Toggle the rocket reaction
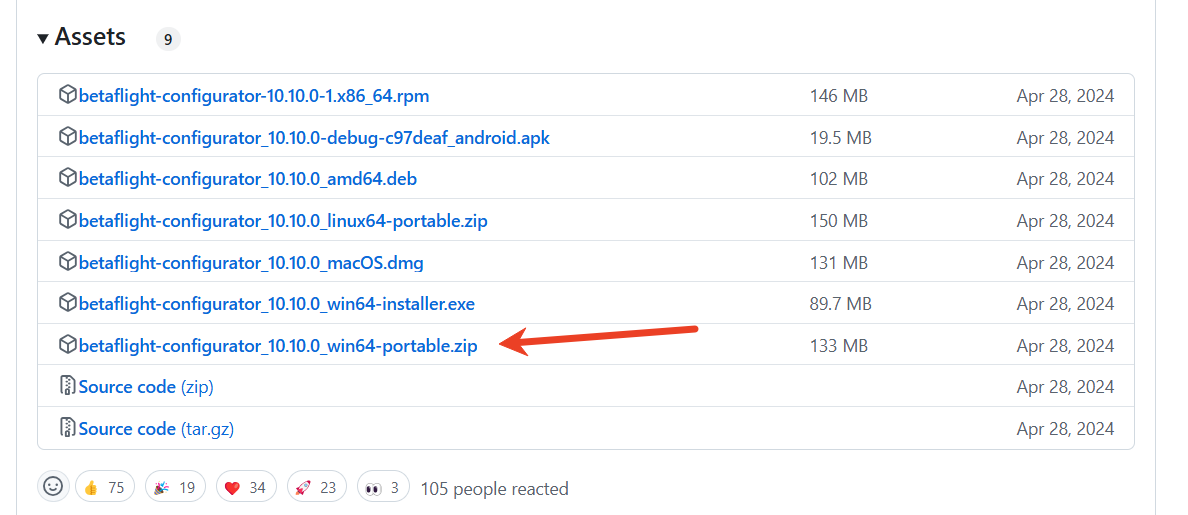1188x515 pixels. click(316, 487)
